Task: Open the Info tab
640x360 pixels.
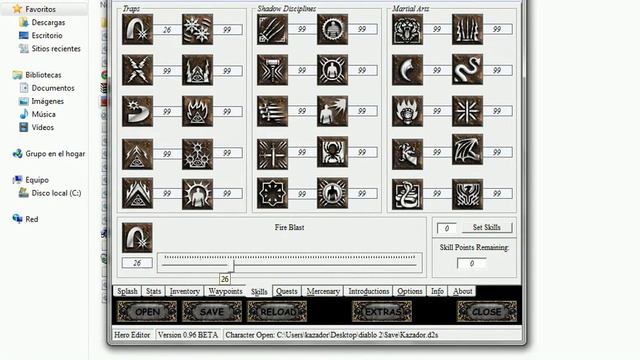Action: [x=437, y=291]
